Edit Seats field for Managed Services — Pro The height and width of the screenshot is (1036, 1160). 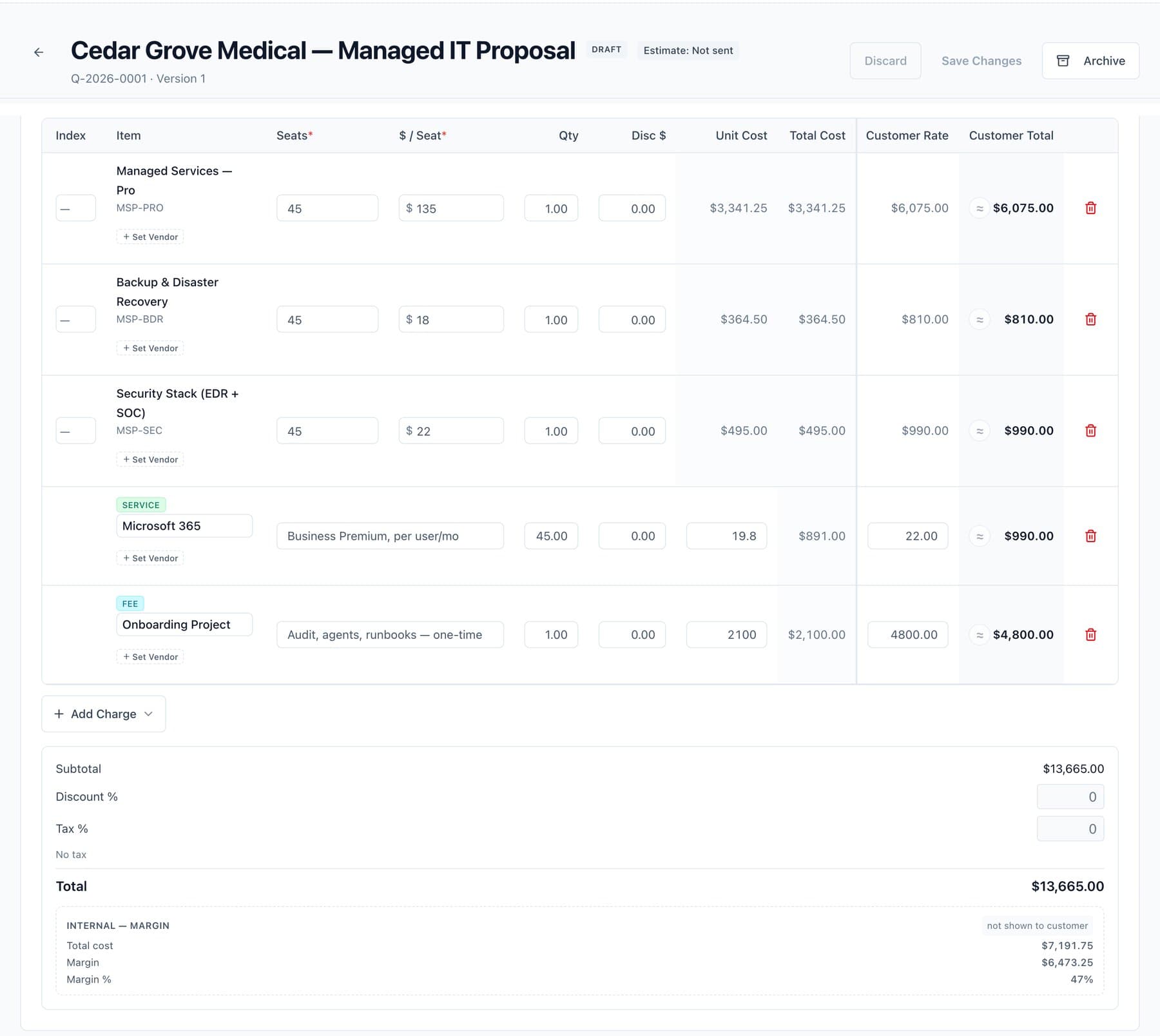327,208
